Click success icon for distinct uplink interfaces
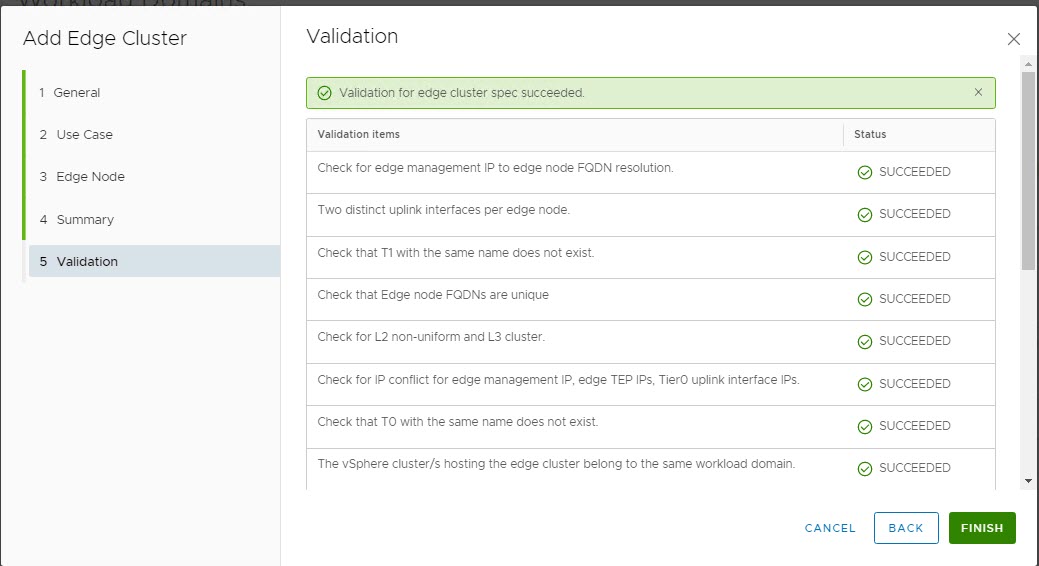1039x566 pixels. tap(865, 214)
